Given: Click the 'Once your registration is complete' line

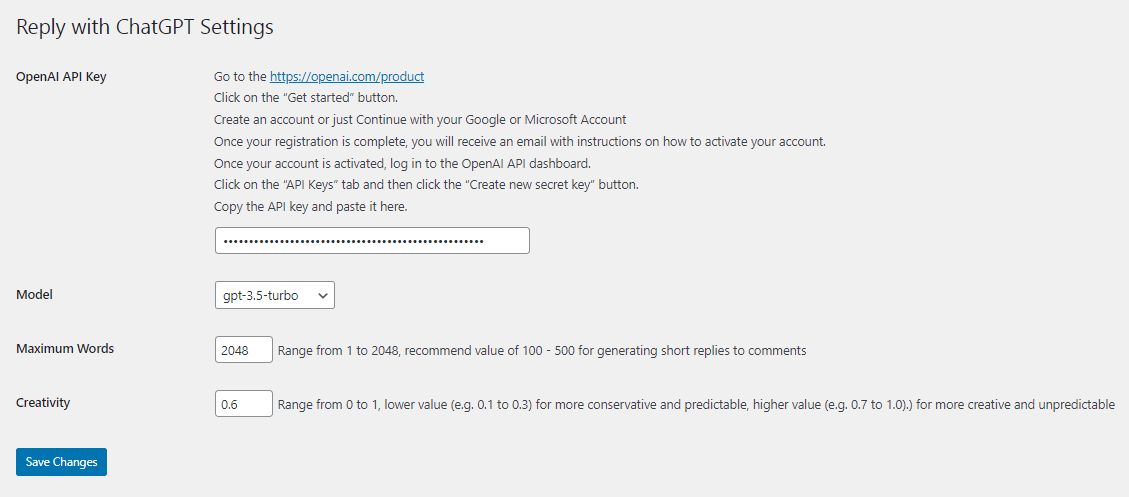Looking at the screenshot, I should [520, 141].
